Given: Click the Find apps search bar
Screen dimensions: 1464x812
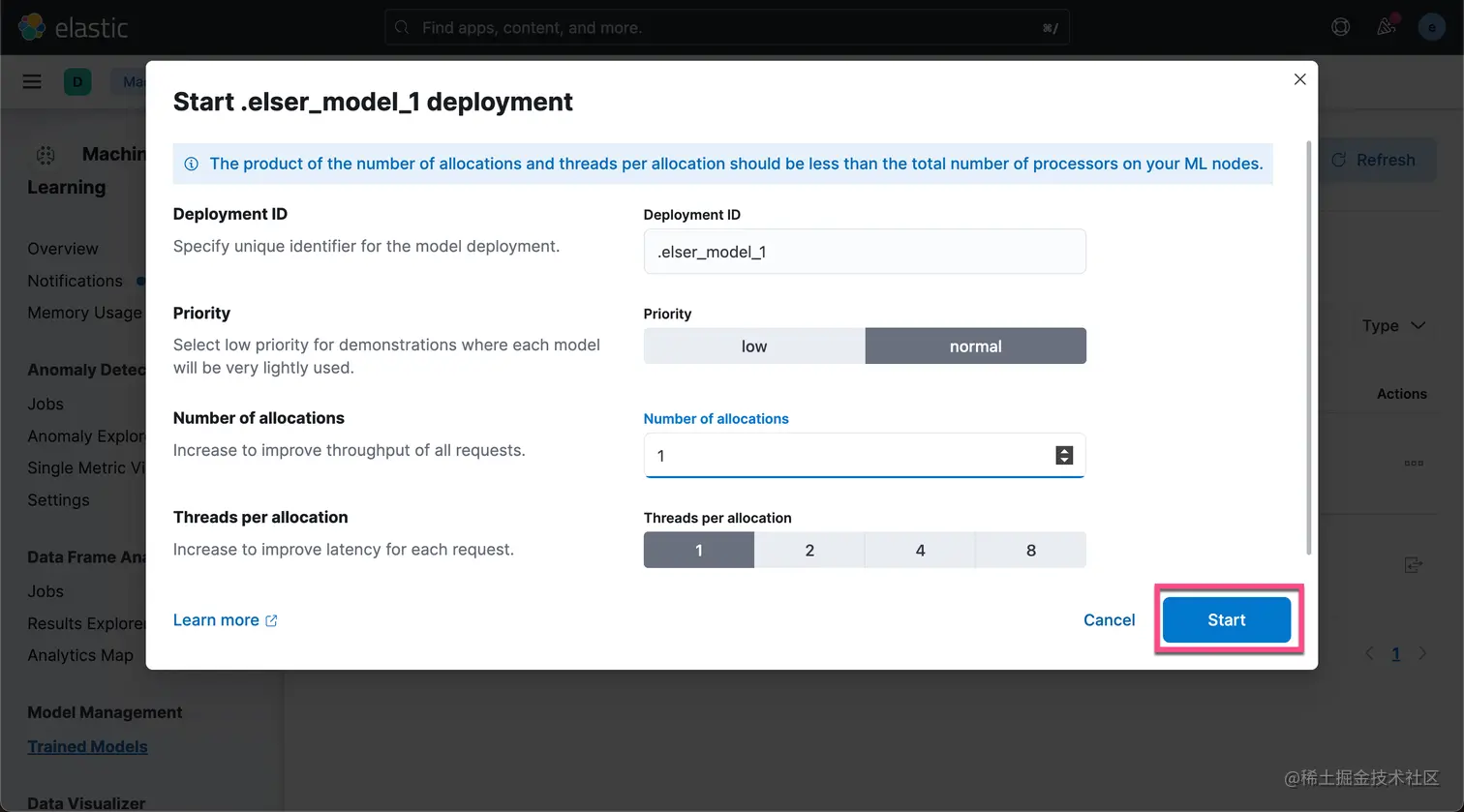Looking at the screenshot, I should pyautogui.click(x=727, y=27).
